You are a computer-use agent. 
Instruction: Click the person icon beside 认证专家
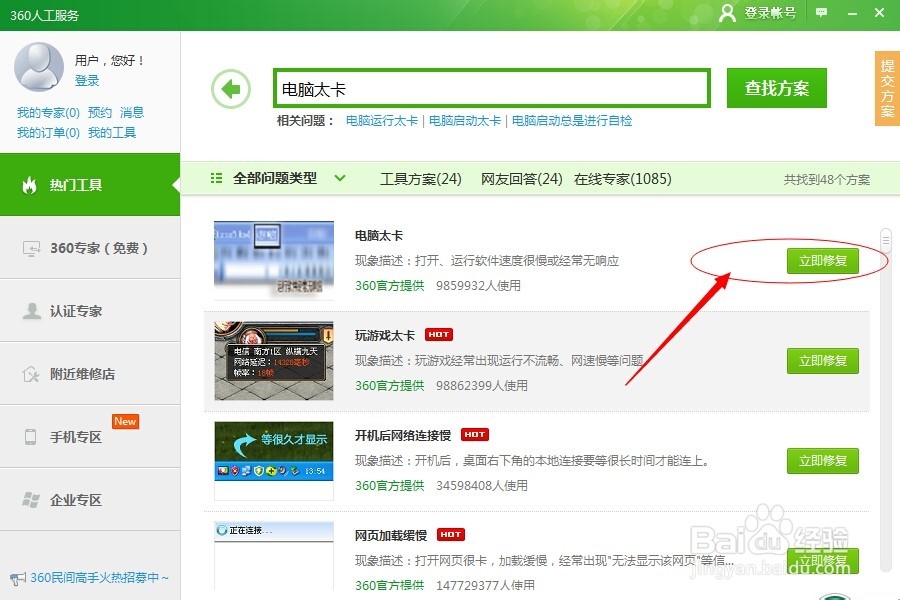pyautogui.click(x=31, y=311)
